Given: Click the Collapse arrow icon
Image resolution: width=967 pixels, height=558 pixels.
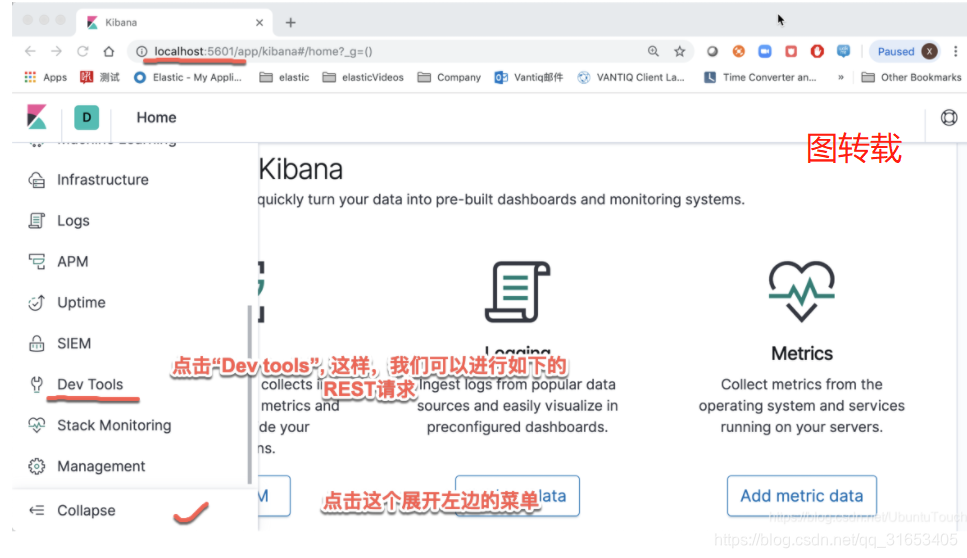Looking at the screenshot, I should (x=36, y=511).
